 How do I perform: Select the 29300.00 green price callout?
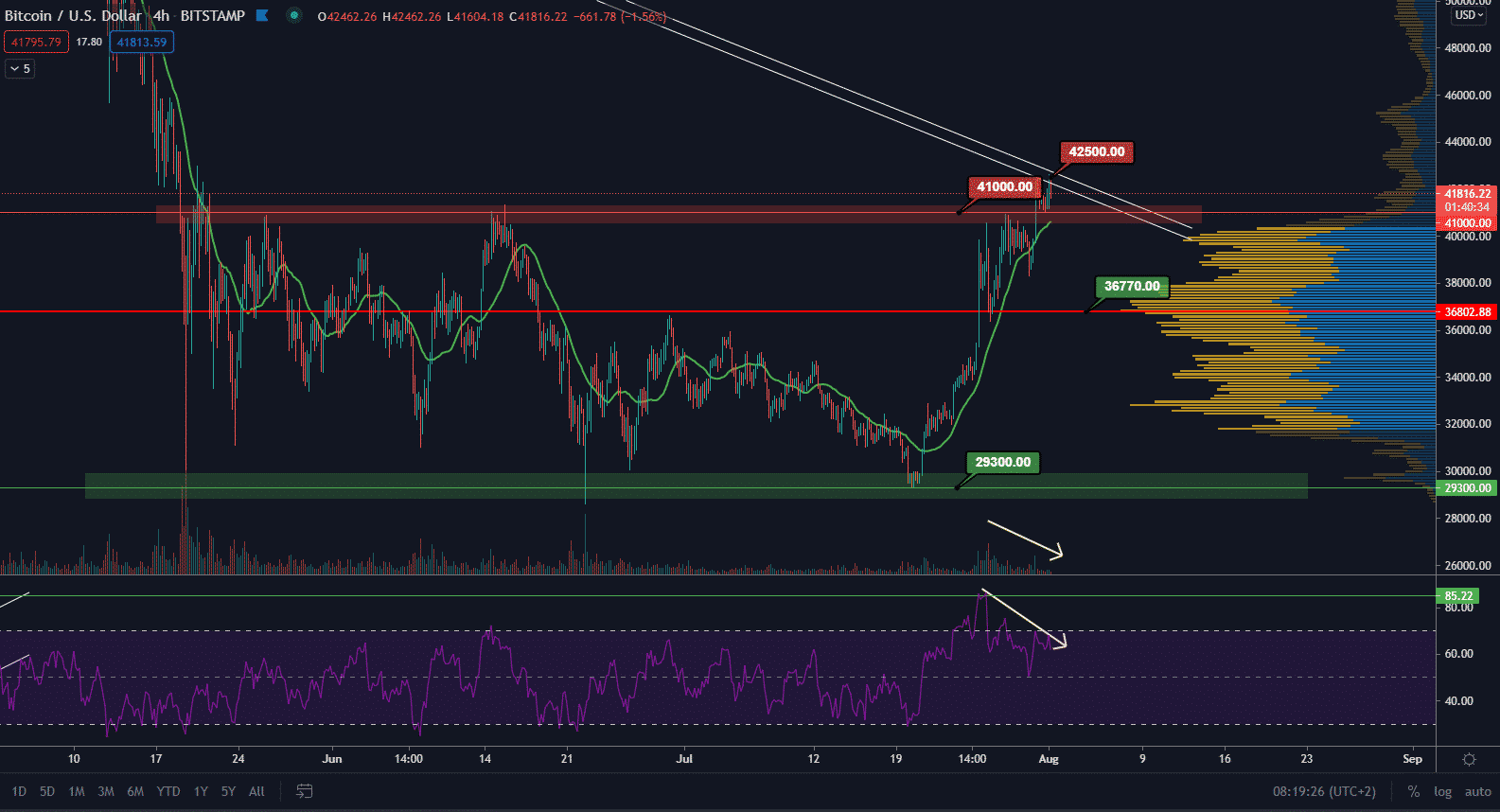click(x=1002, y=462)
